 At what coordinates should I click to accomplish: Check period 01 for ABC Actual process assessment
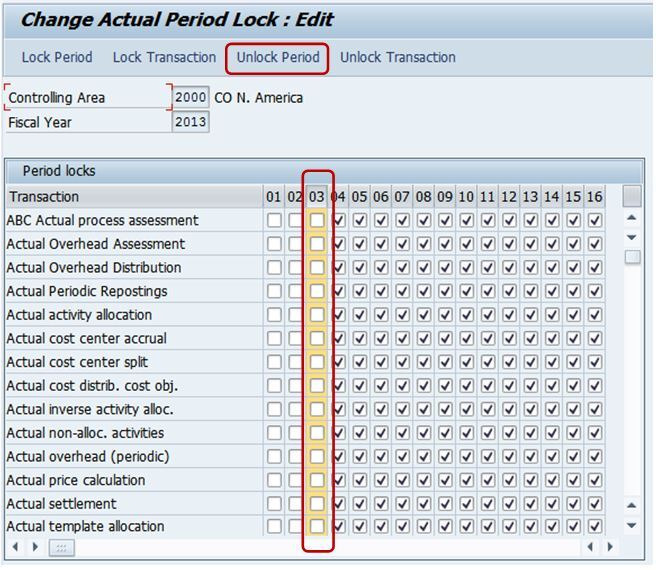(x=274, y=220)
